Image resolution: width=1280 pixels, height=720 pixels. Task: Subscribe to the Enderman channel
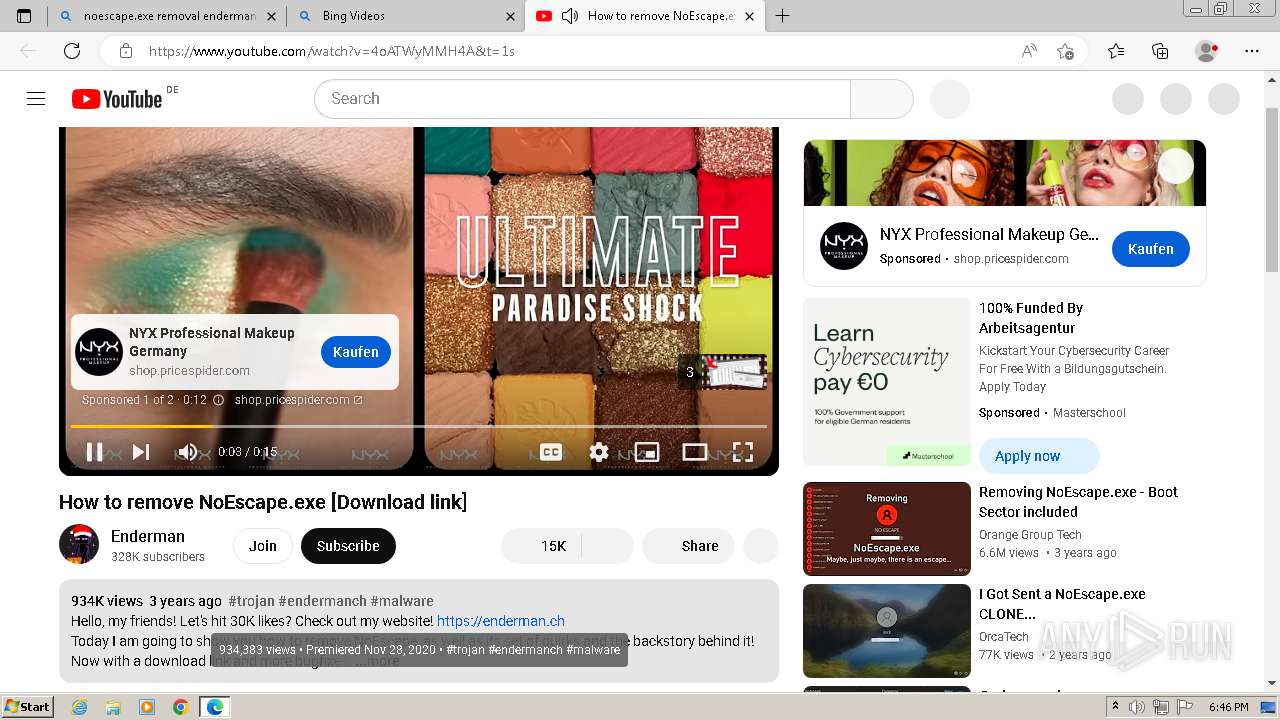(x=348, y=546)
